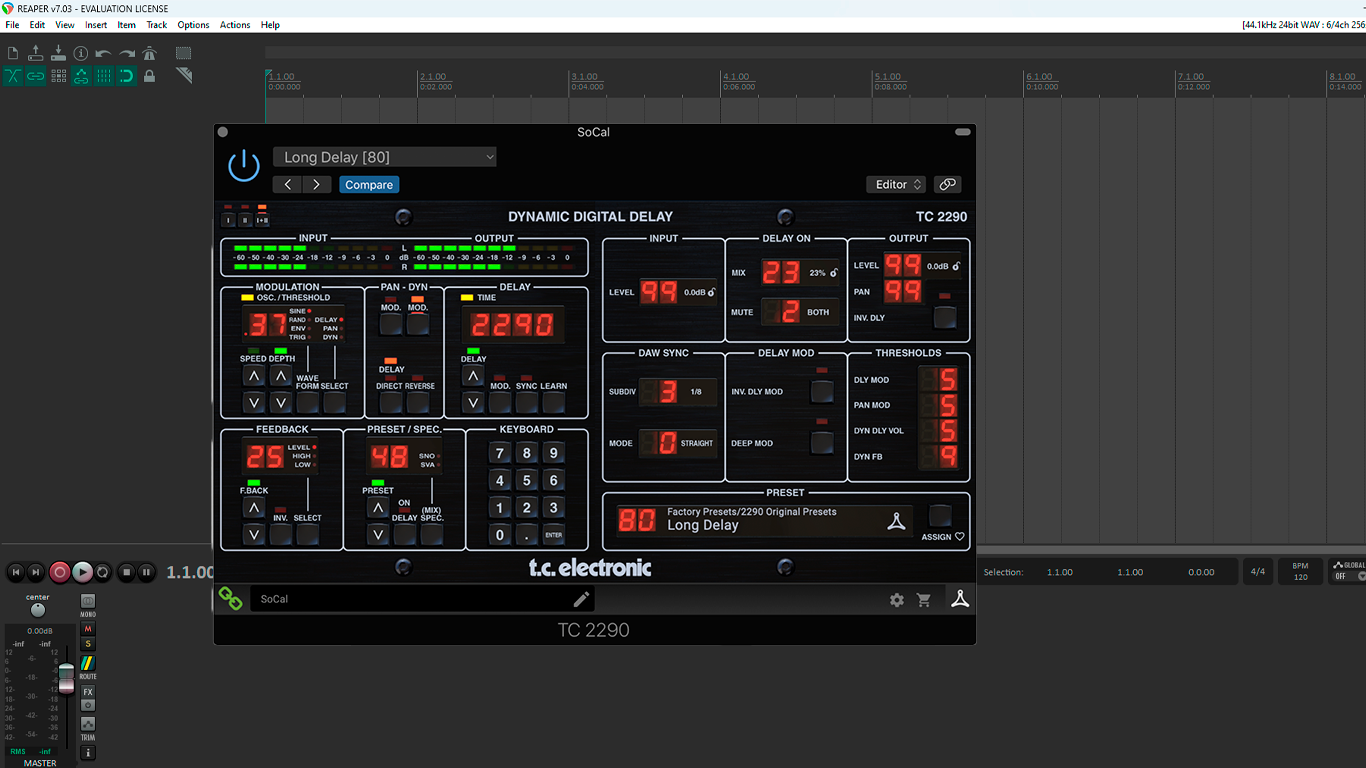This screenshot has width=1366, height=768.
Task: Click the transport Record button
Action: tap(60, 572)
